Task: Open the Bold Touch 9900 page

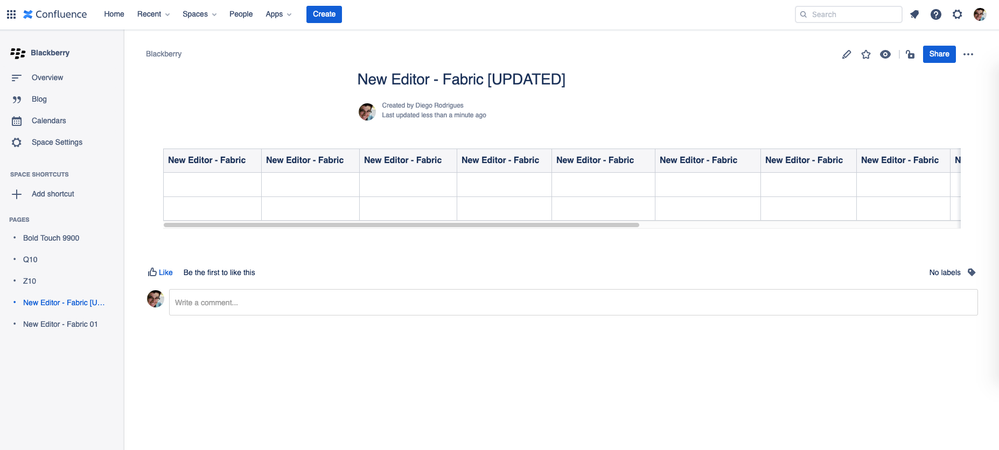Action: pyautogui.click(x=51, y=238)
